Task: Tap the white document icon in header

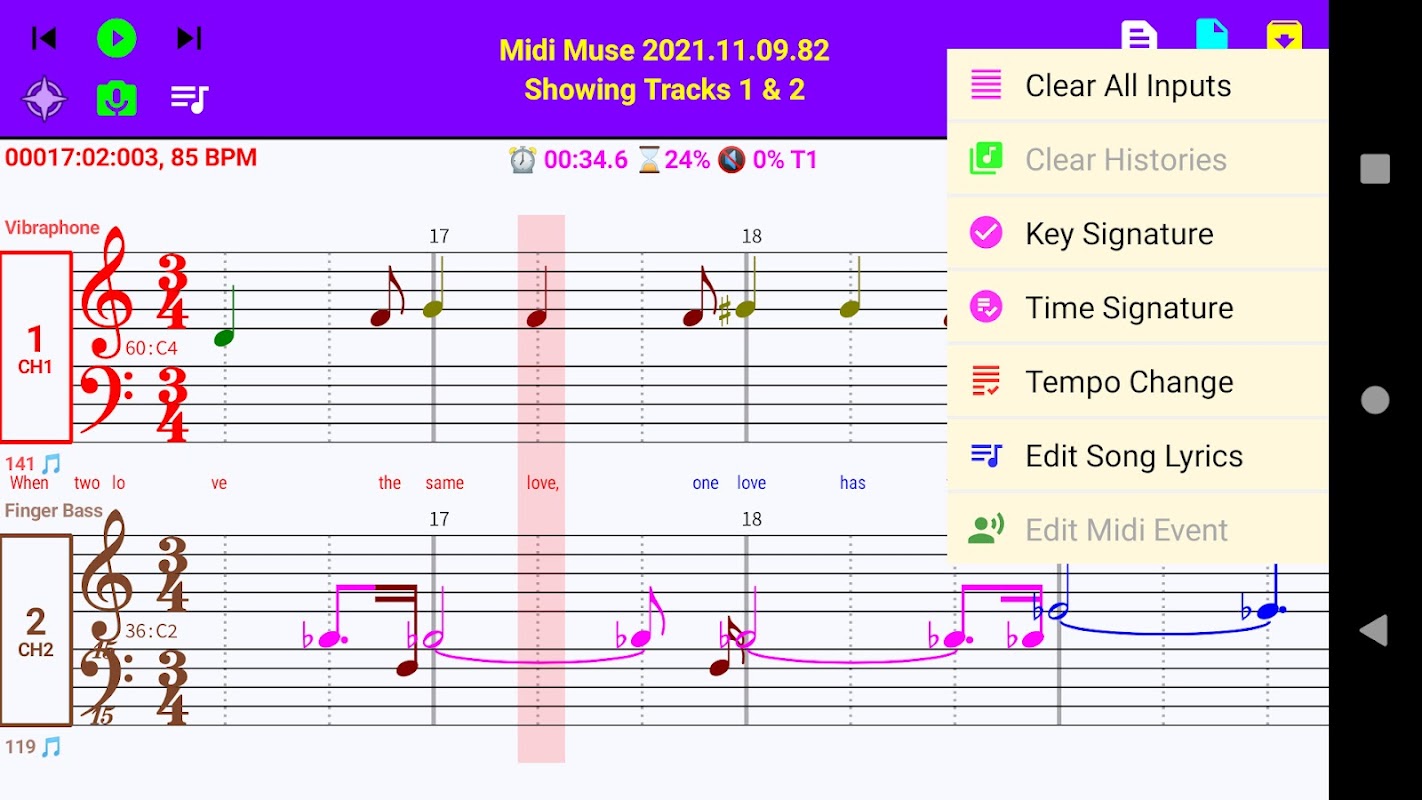Action: (1139, 36)
